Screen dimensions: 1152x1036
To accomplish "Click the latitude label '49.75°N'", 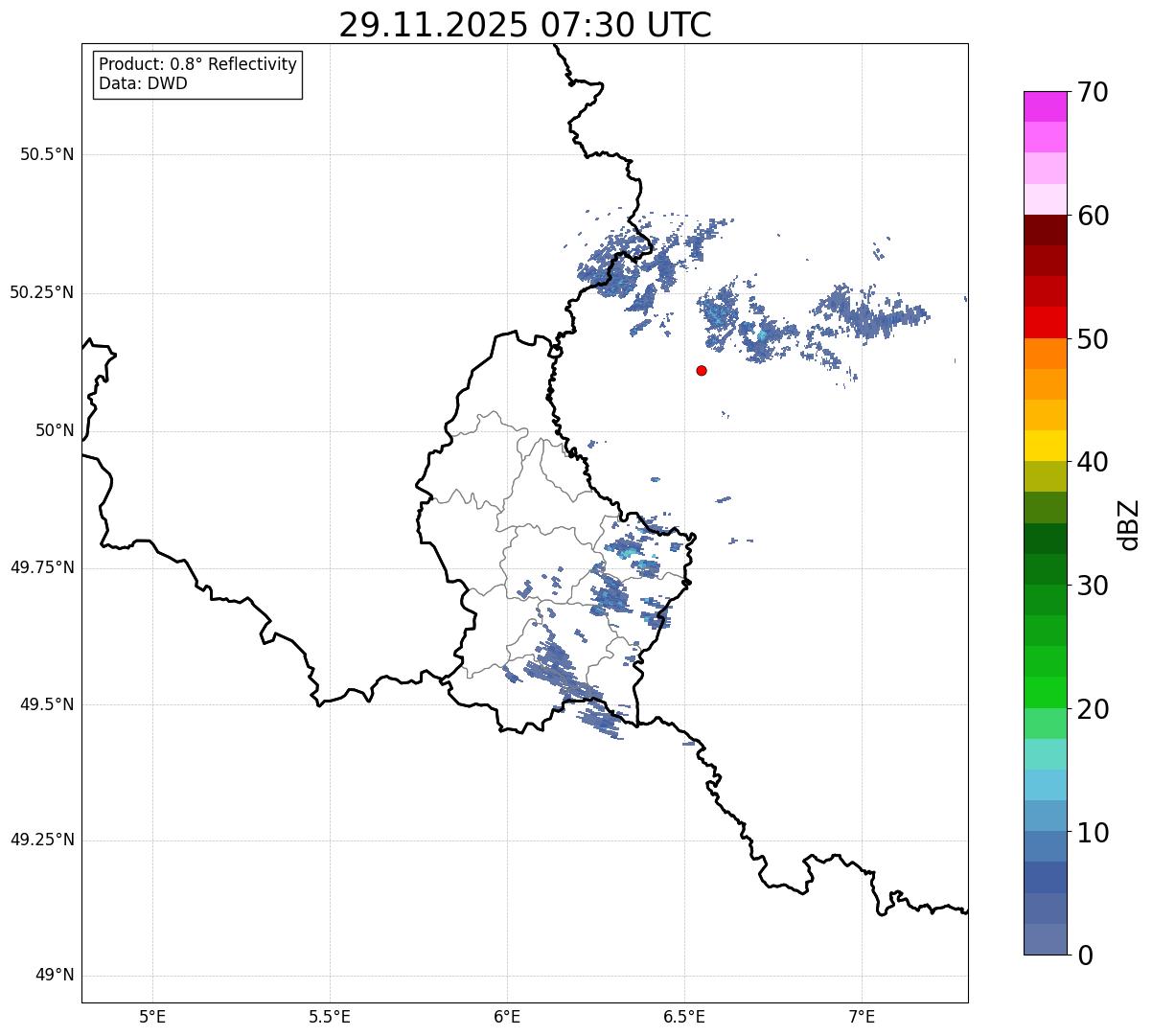I will click(42, 567).
